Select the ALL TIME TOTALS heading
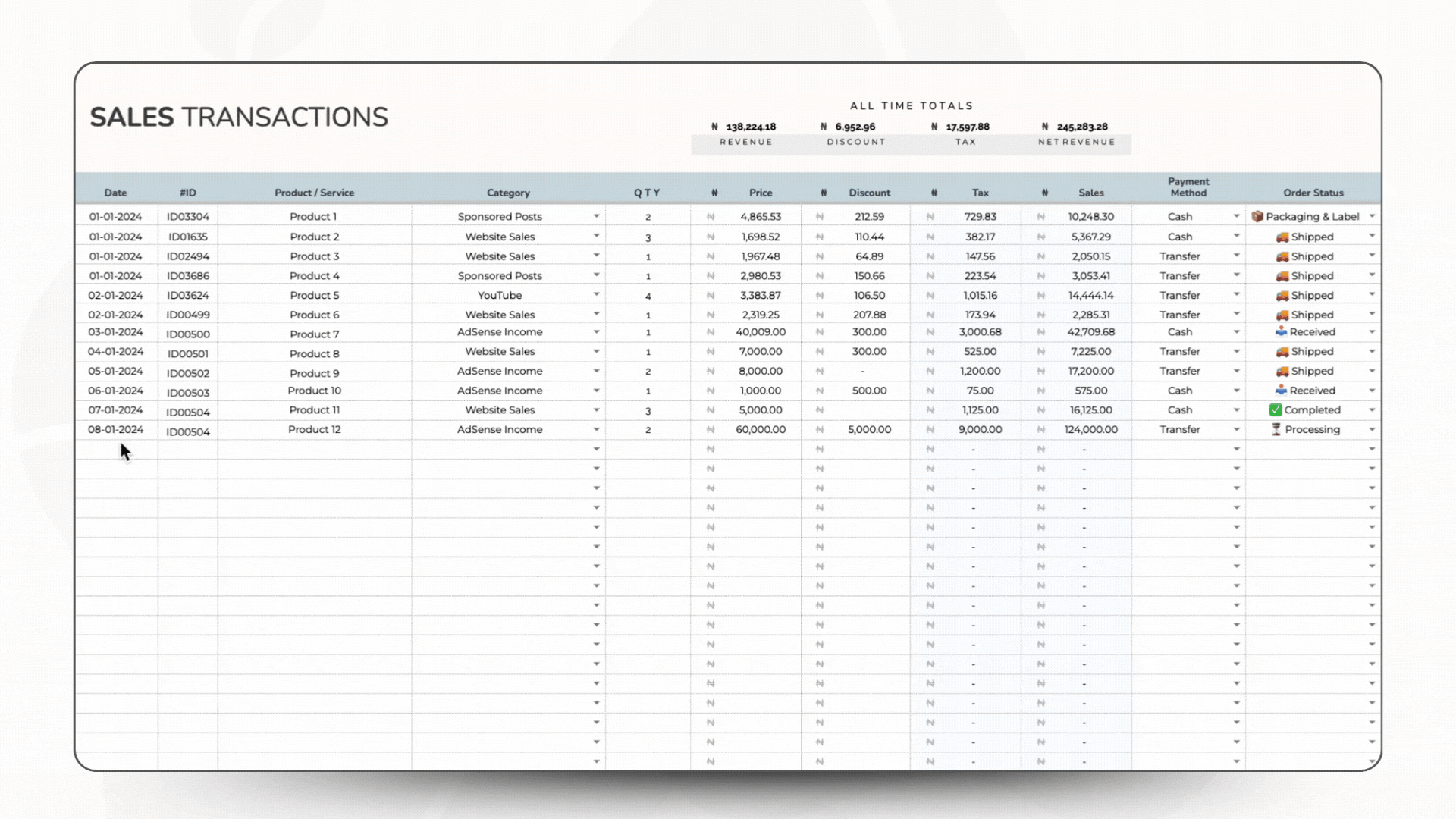 coord(912,106)
